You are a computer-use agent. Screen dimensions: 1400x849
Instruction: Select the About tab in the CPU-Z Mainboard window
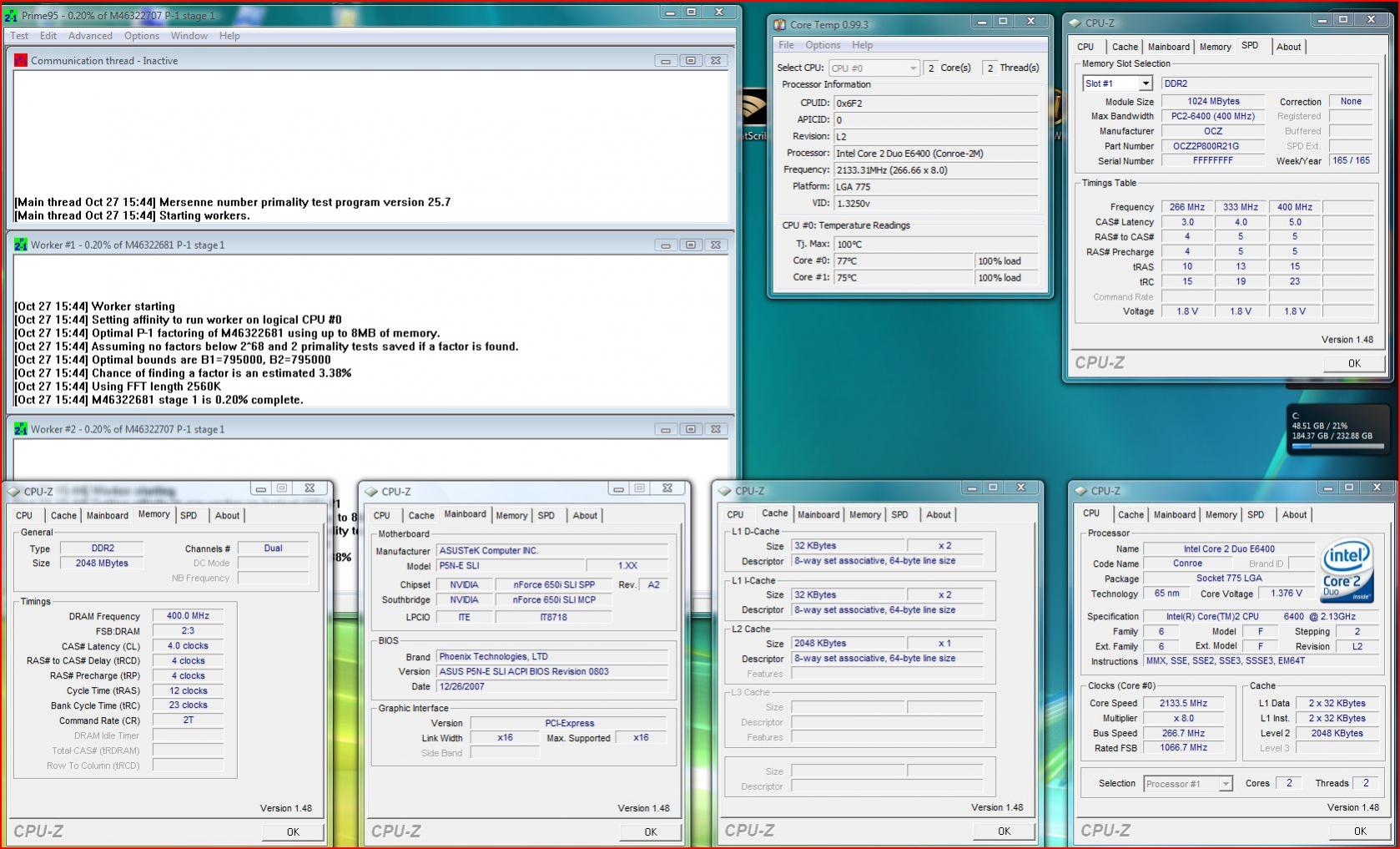(585, 516)
